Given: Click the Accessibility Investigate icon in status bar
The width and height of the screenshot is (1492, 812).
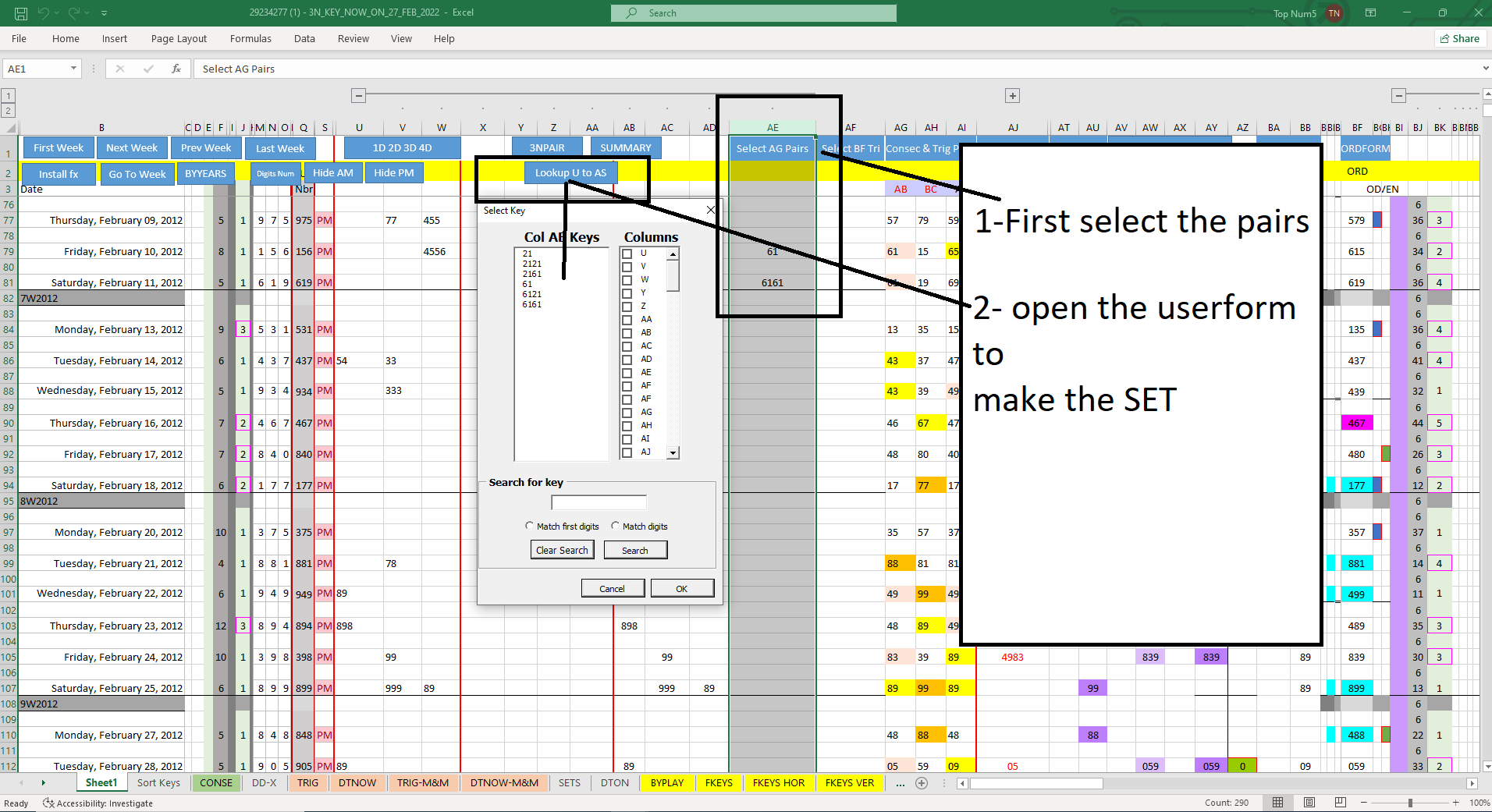Looking at the screenshot, I should pos(48,803).
